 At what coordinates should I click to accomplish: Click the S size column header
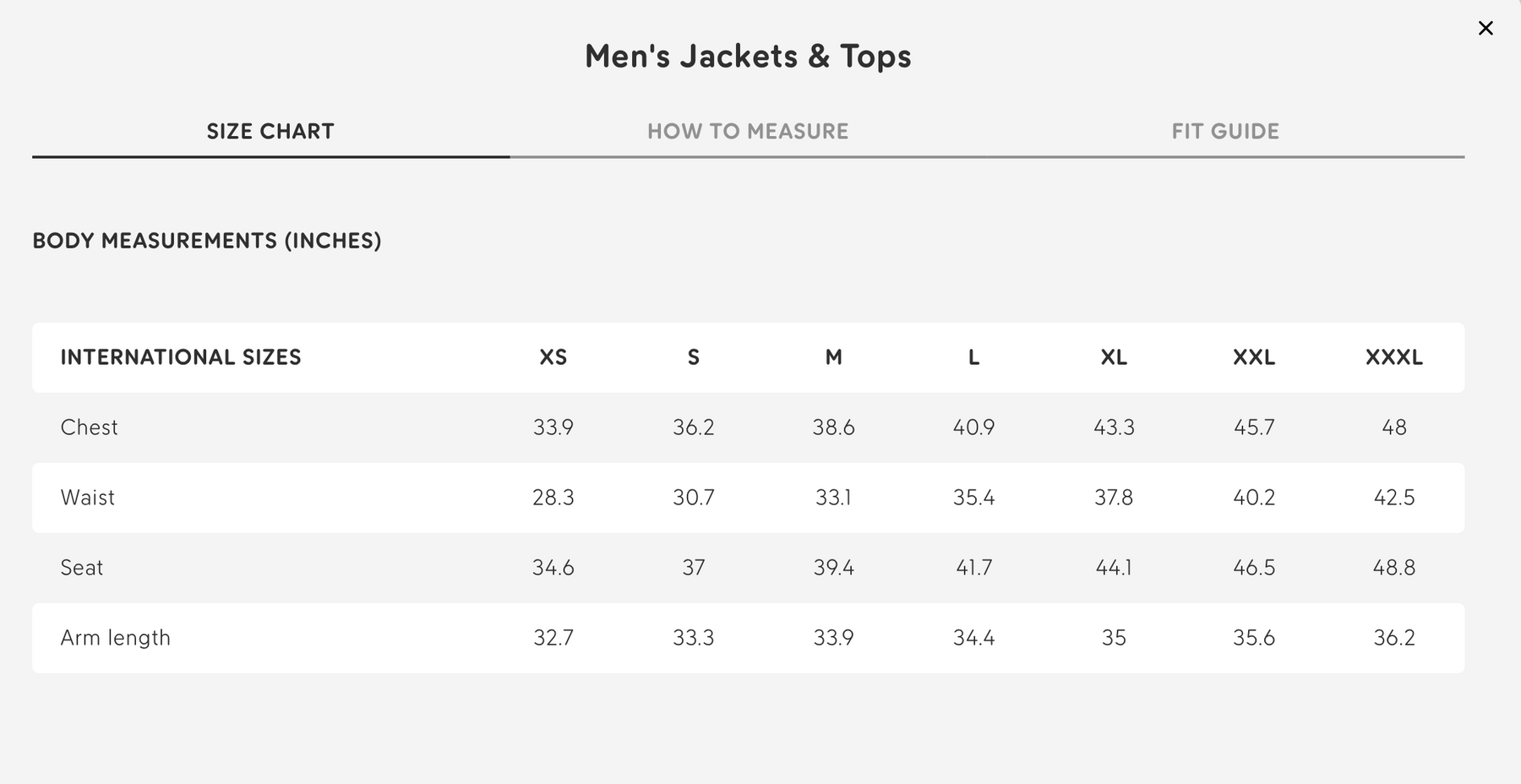(694, 357)
